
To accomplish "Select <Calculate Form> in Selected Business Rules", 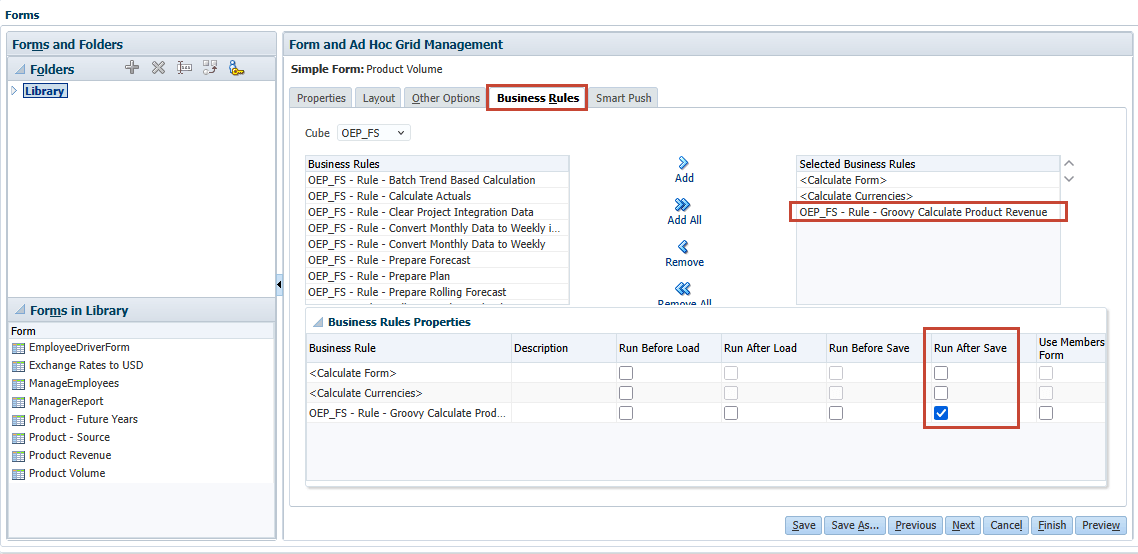I will tap(928, 180).
